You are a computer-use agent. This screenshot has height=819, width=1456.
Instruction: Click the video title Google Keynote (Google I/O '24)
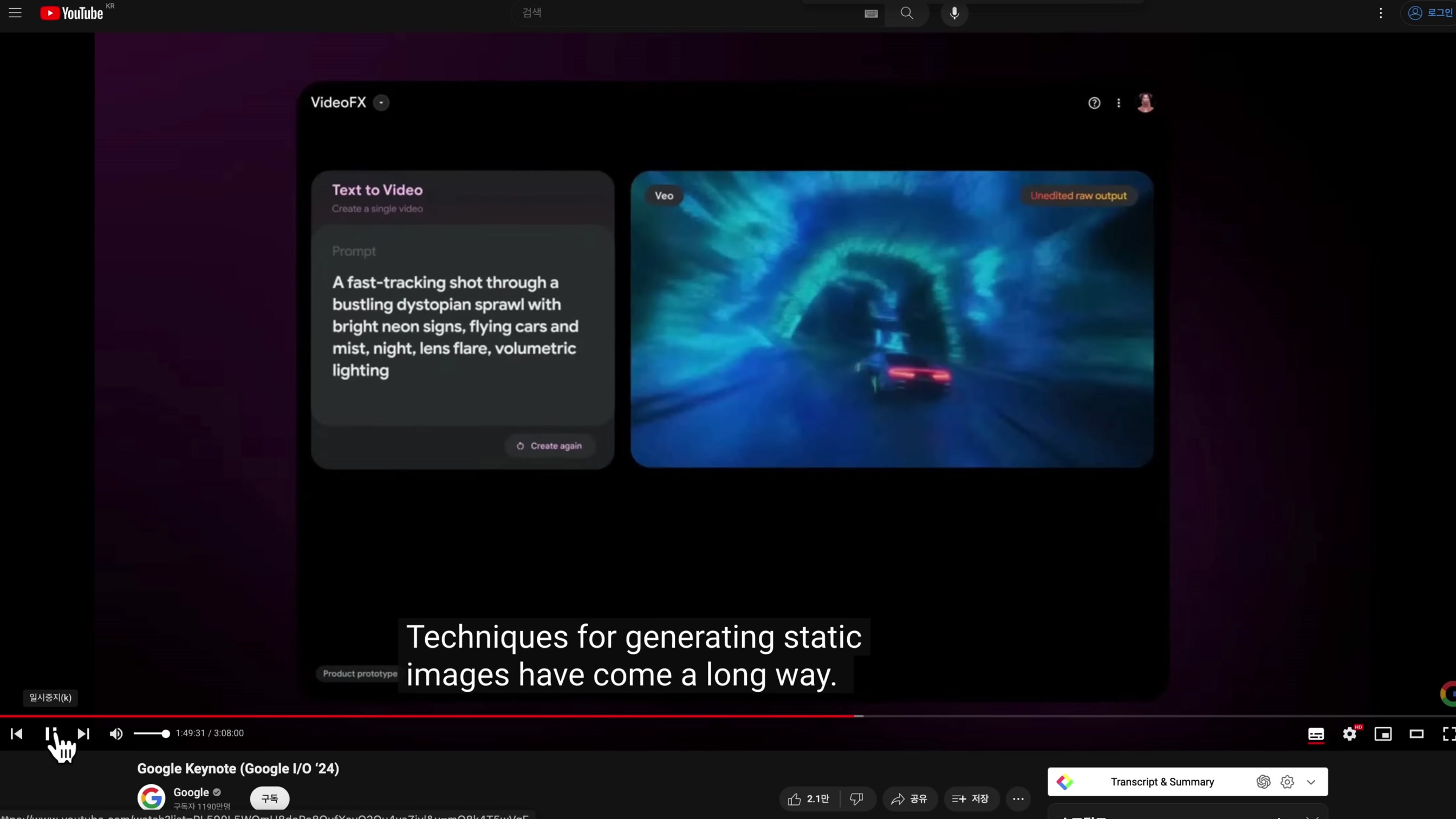tap(238, 769)
